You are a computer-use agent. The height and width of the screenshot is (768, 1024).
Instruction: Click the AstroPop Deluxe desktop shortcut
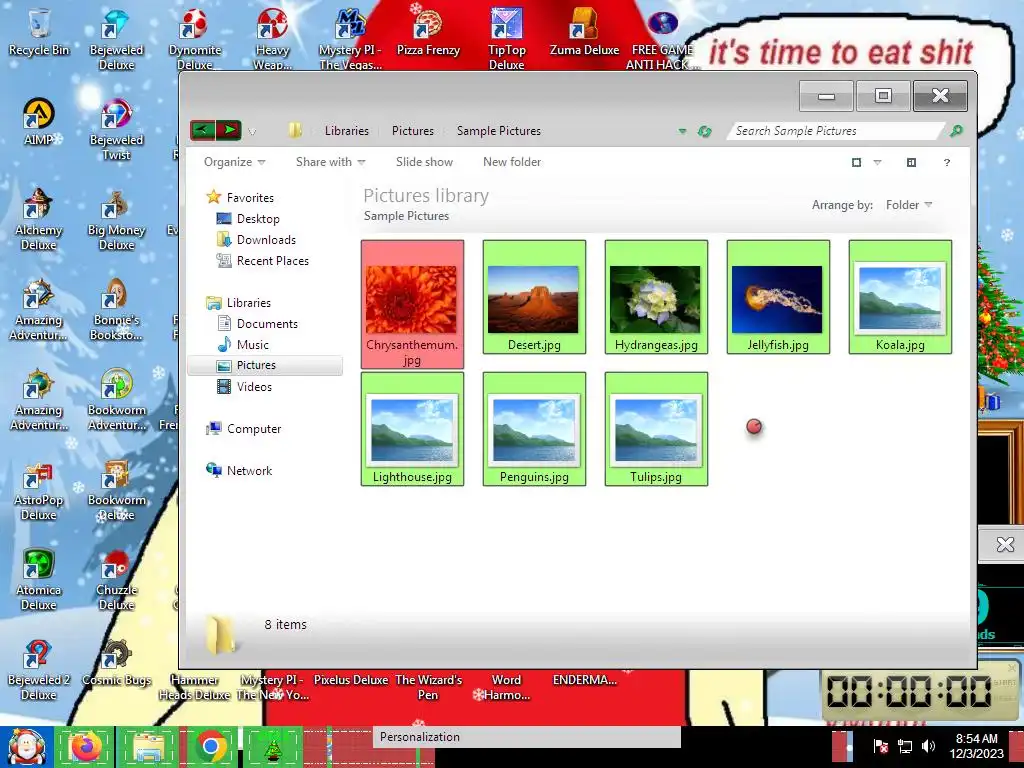pos(39,490)
